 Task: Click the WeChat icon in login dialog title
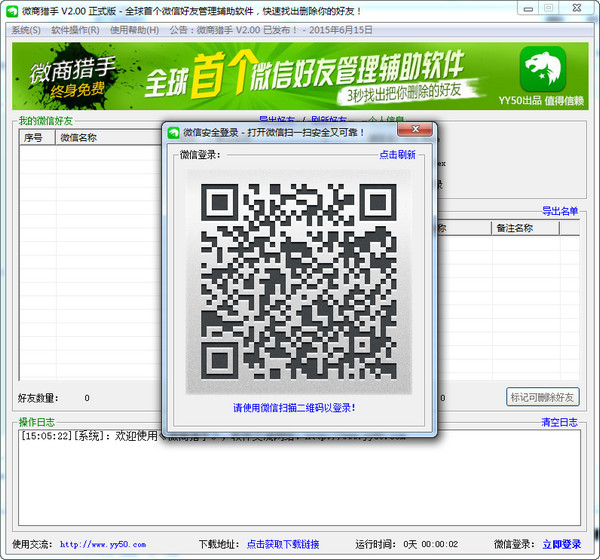pos(173,131)
